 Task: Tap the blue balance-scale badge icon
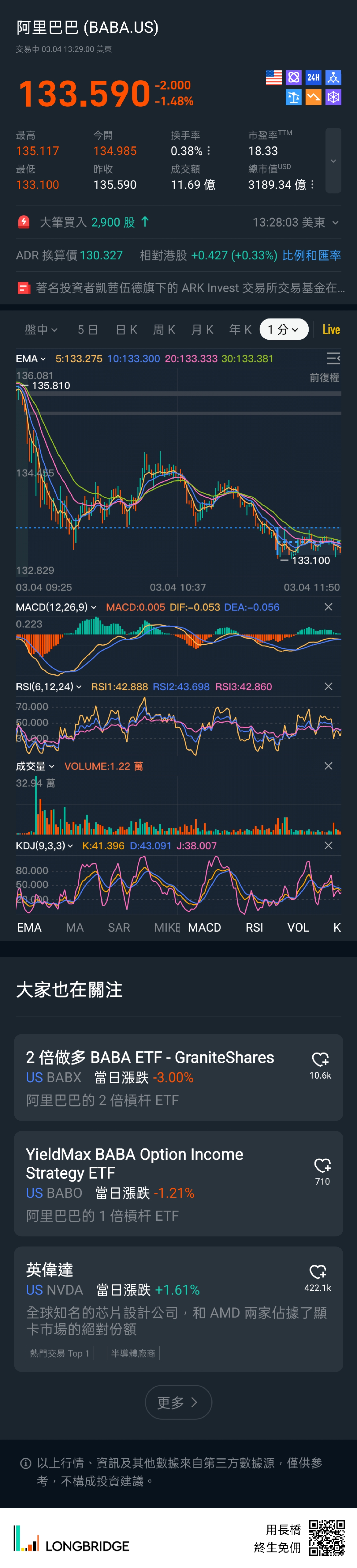pyautogui.click(x=294, y=97)
